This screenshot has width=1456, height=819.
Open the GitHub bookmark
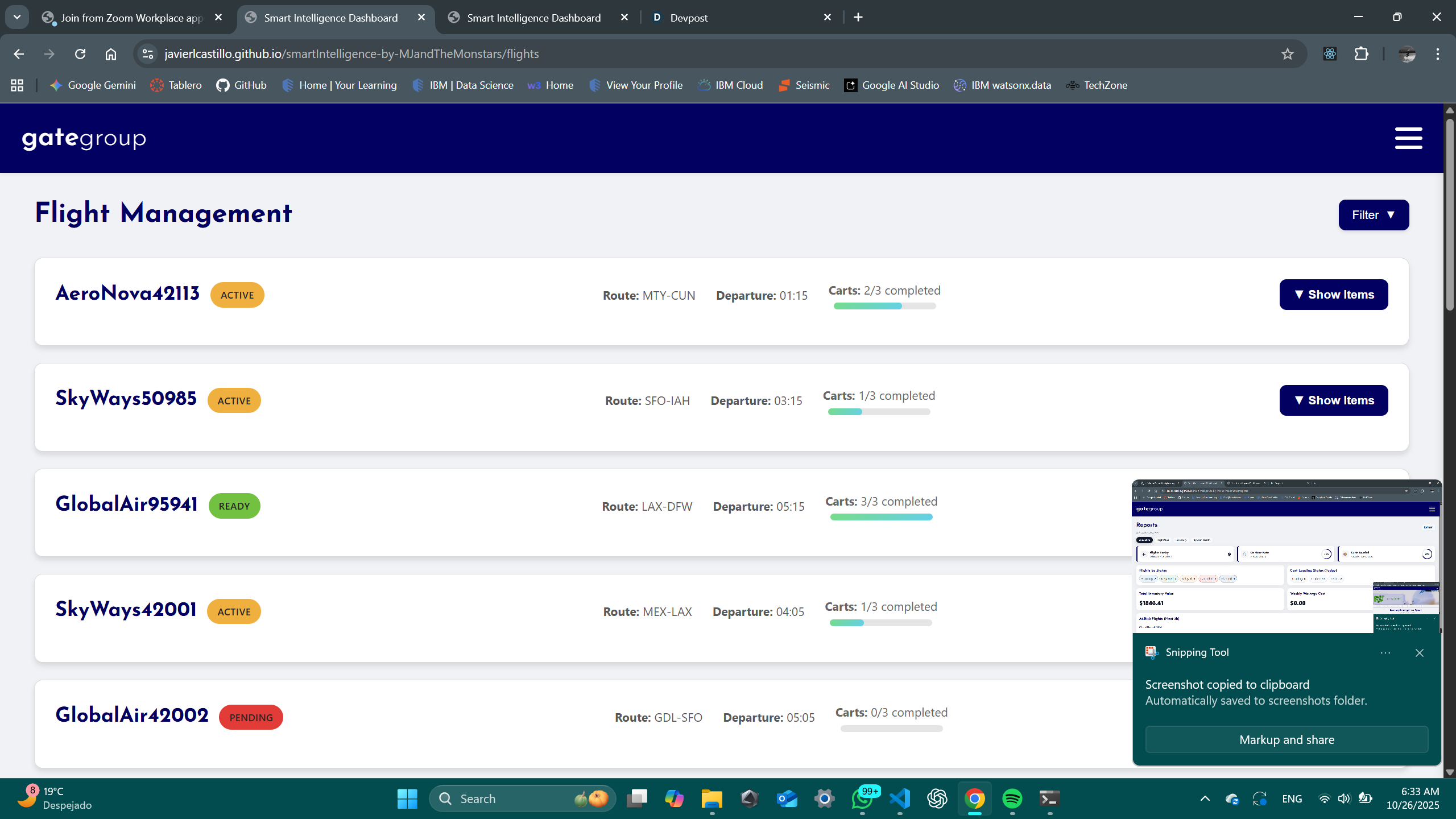point(241,85)
